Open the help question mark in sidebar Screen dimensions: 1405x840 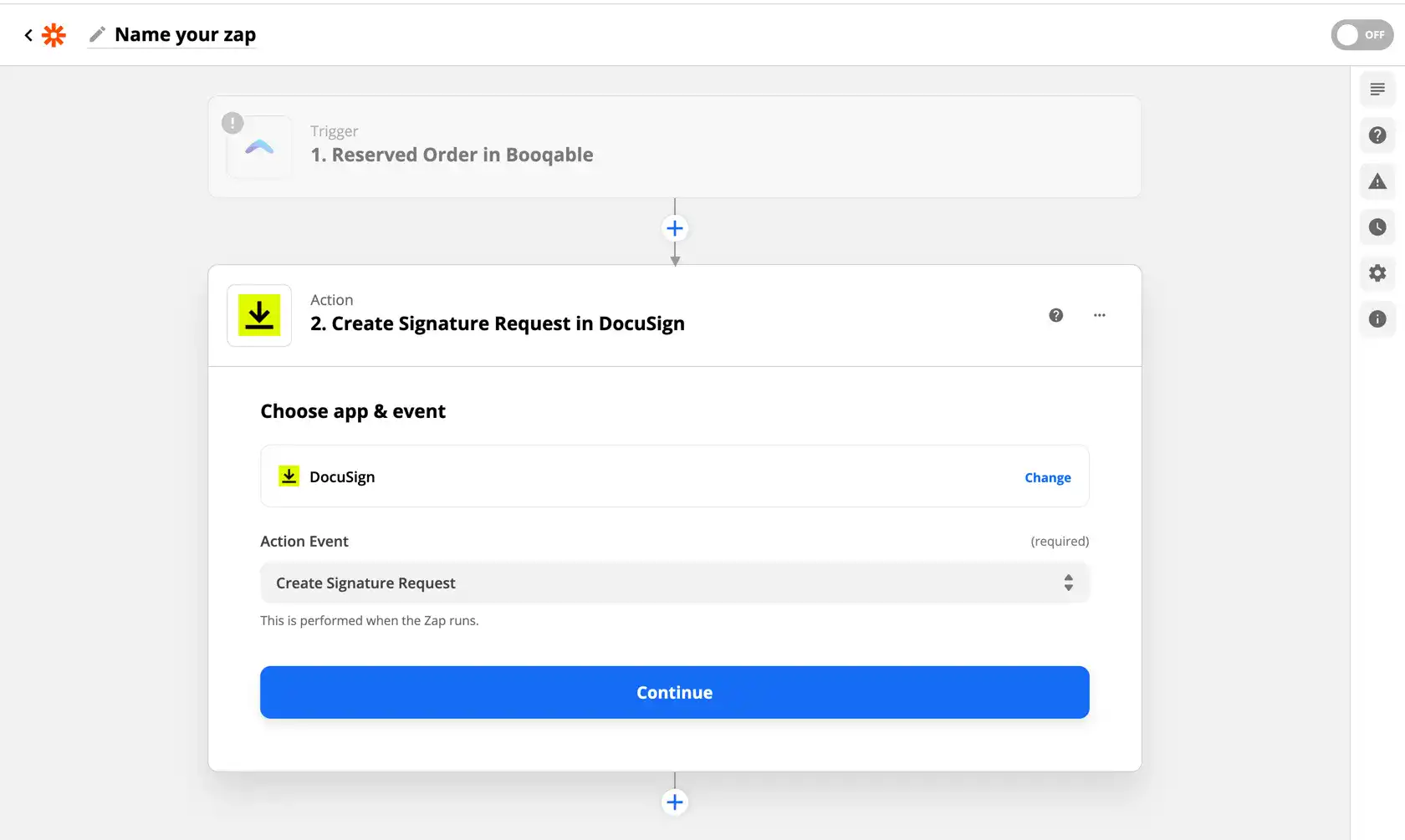1377,135
